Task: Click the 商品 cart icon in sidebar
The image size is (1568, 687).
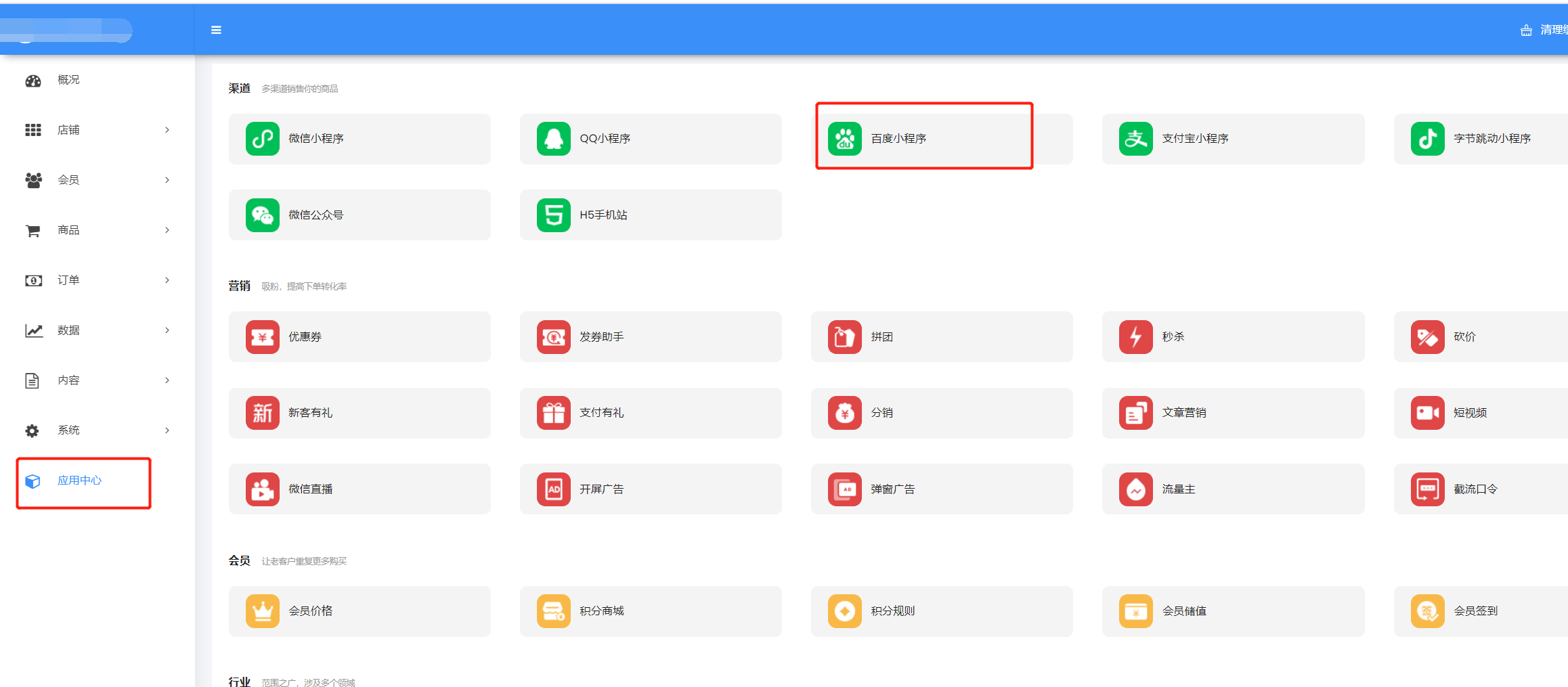Action: (x=32, y=231)
